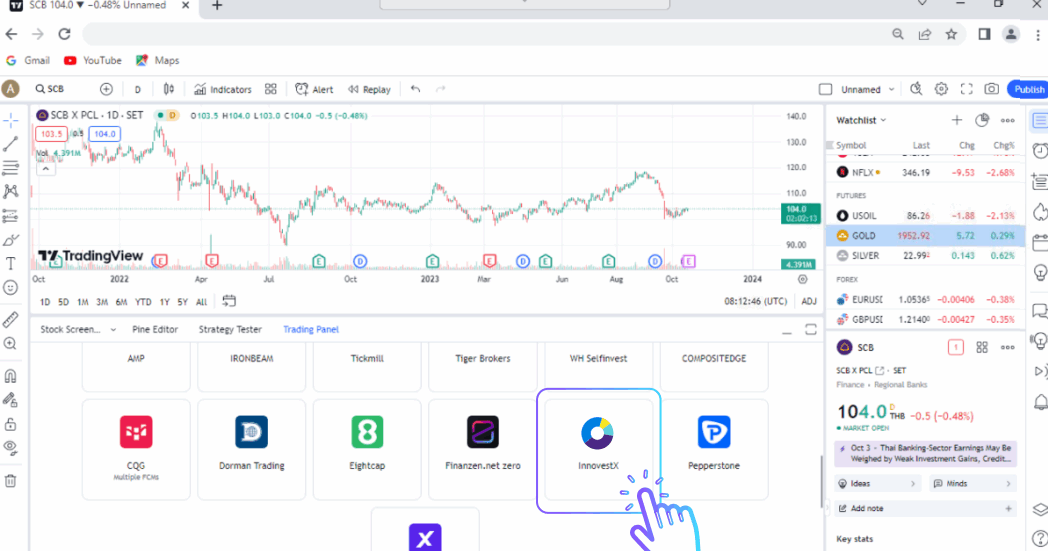This screenshot has width=1048, height=551.
Task: Open indicator templates grid
Action: 271,89
